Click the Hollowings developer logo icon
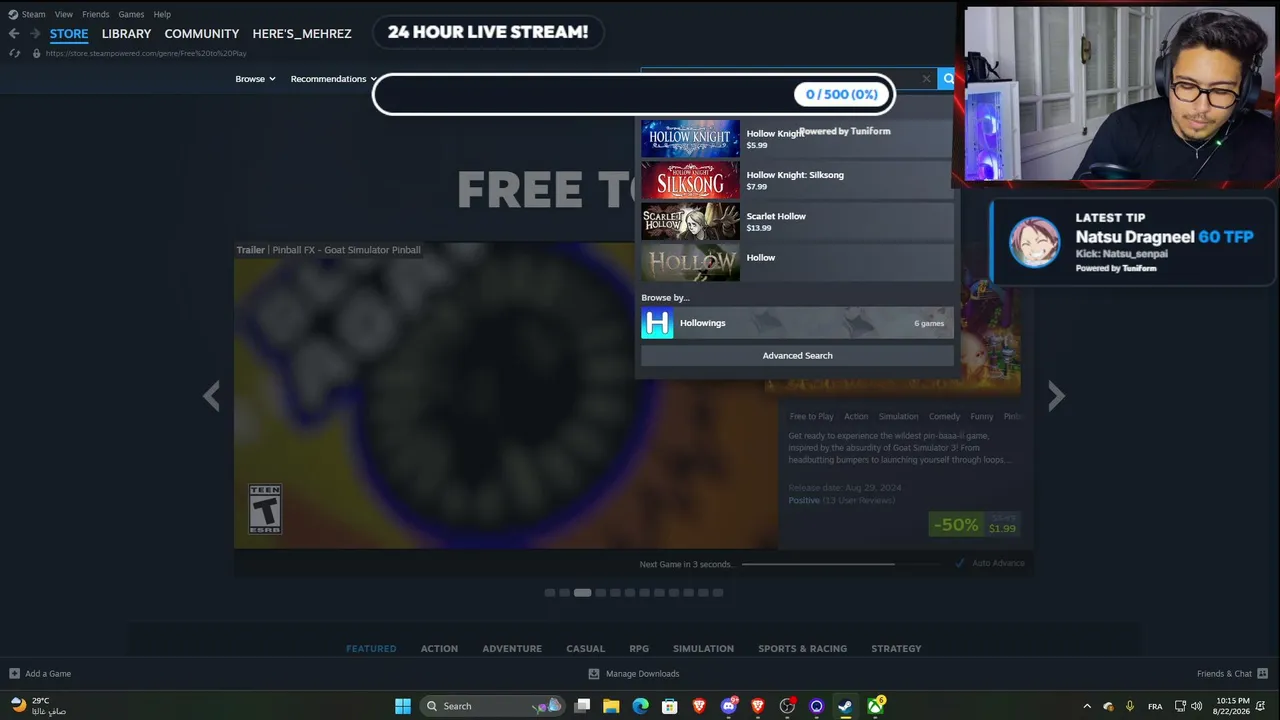The height and width of the screenshot is (720, 1280). coord(657,323)
